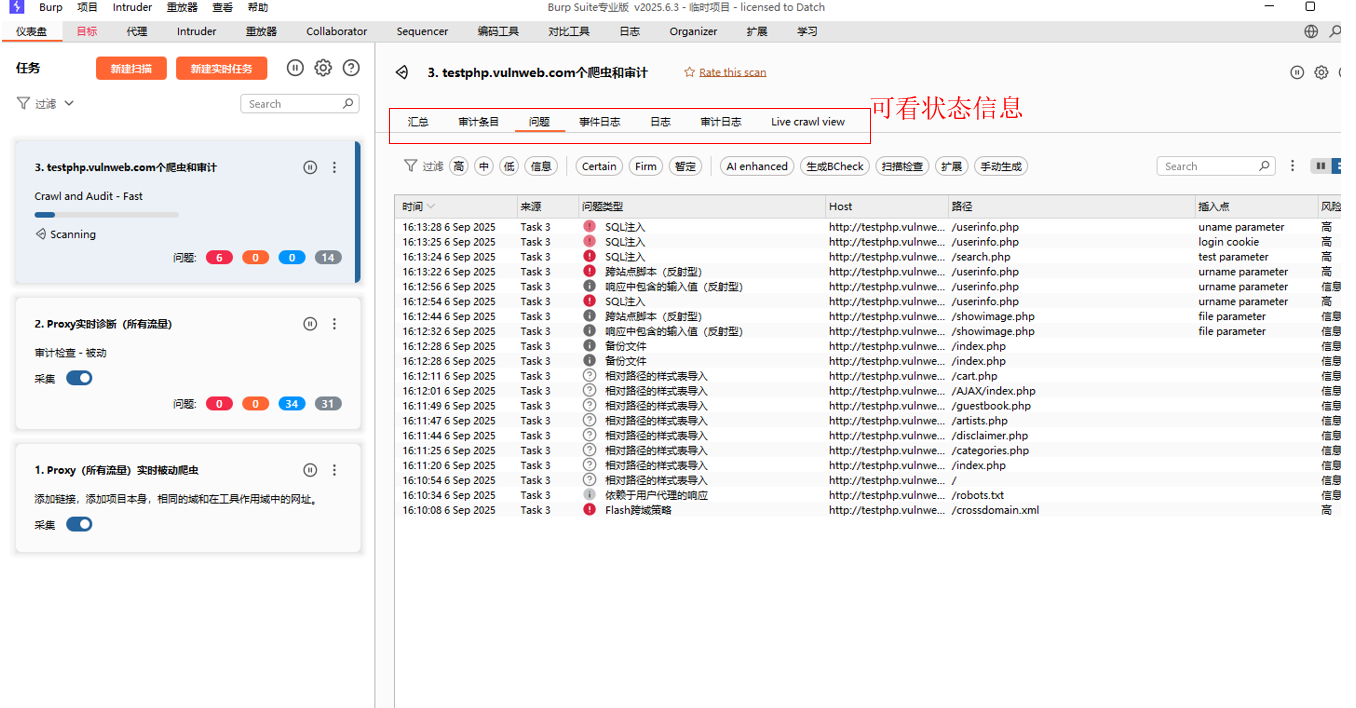Image resolution: width=1356 pixels, height=708 pixels.
Task: Click the magnifier in the issues search box
Action: (1265, 166)
